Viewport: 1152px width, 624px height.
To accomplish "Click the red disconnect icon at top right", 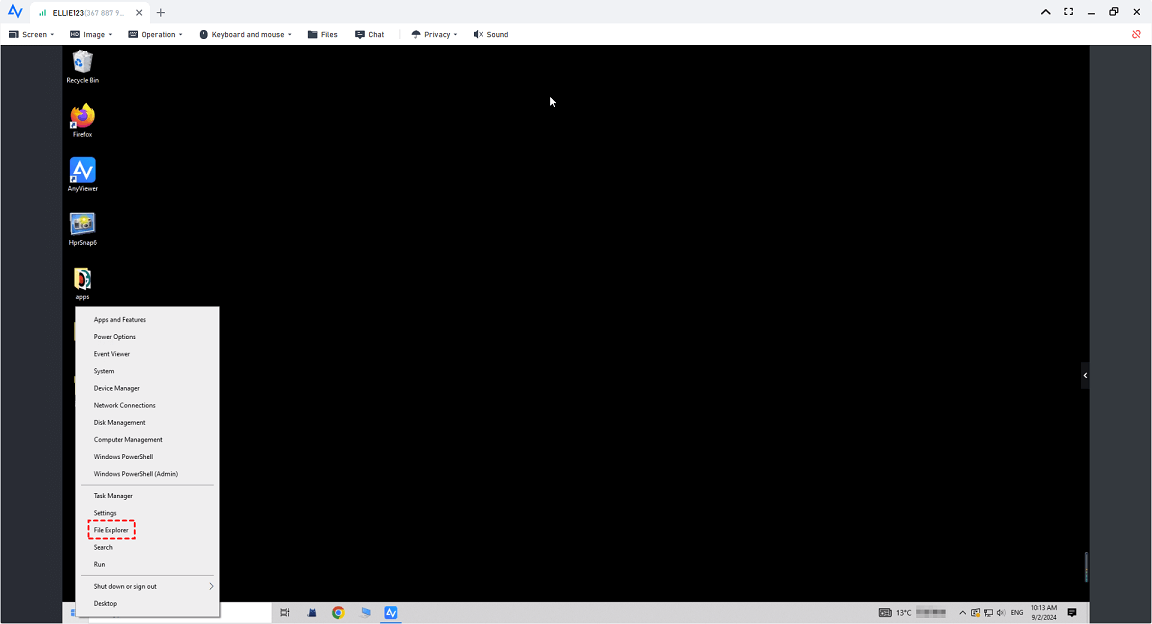I will [x=1136, y=34].
